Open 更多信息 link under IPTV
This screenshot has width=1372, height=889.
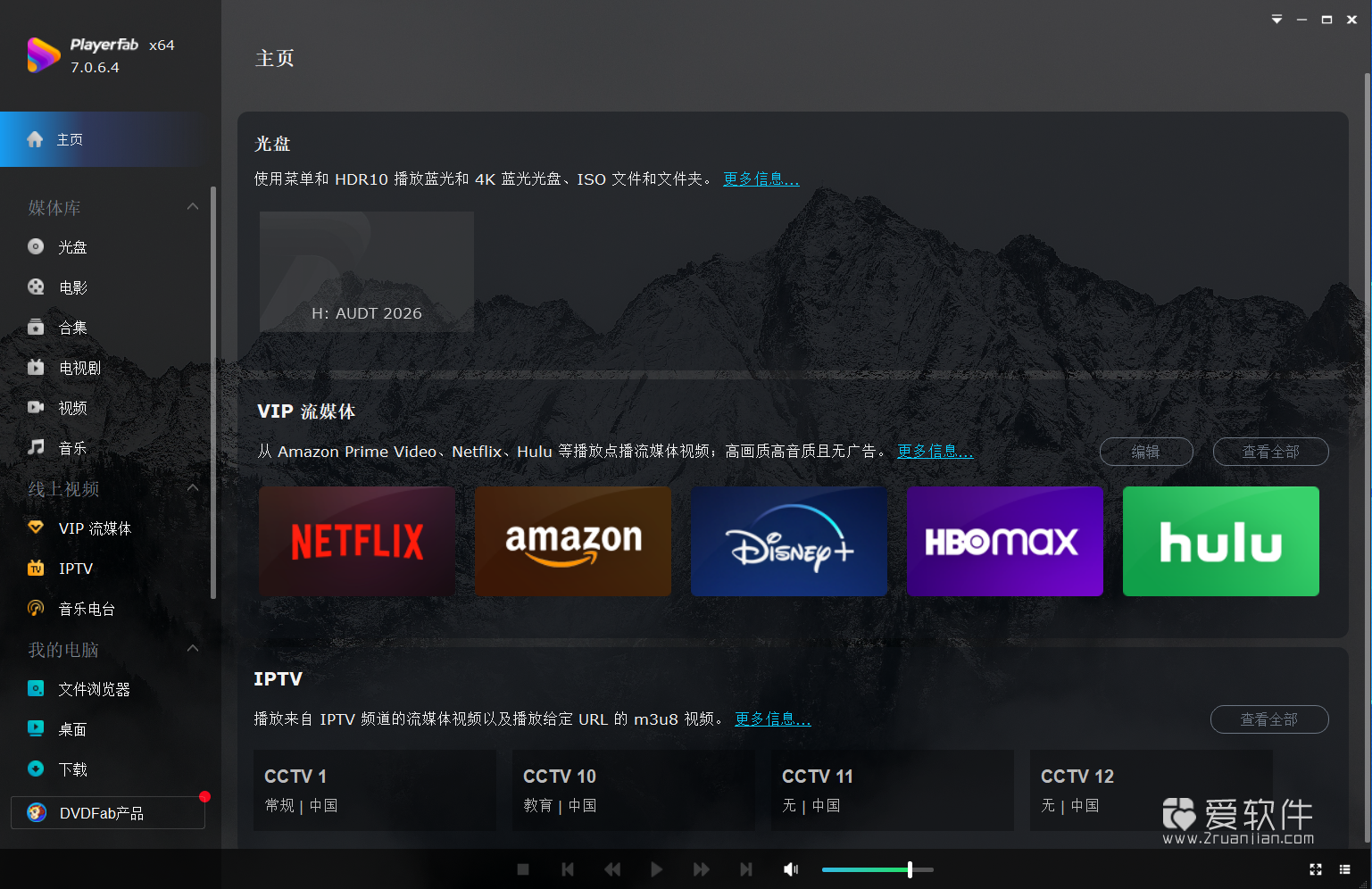(773, 719)
